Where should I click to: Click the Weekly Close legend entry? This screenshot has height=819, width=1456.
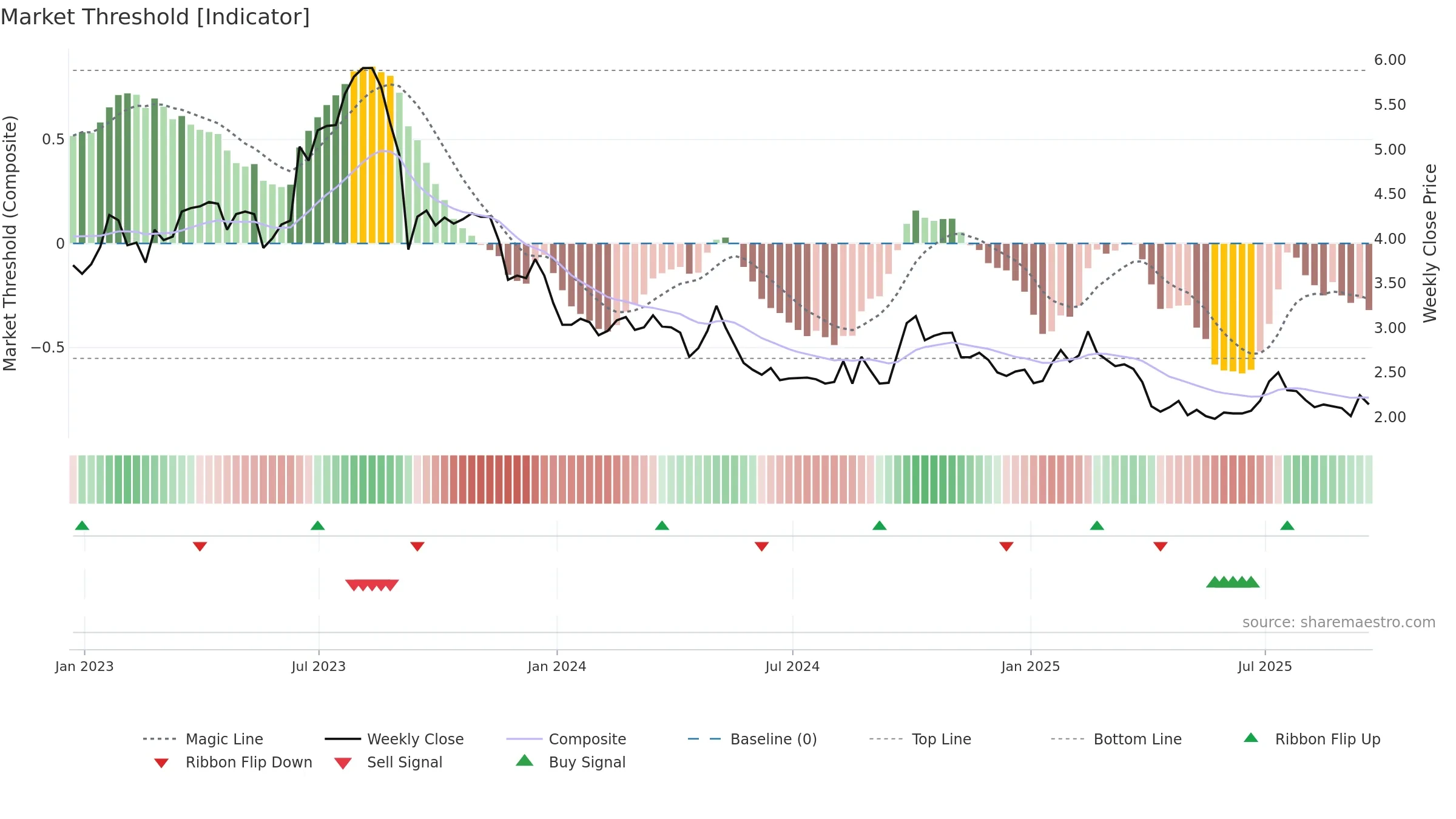click(394, 739)
